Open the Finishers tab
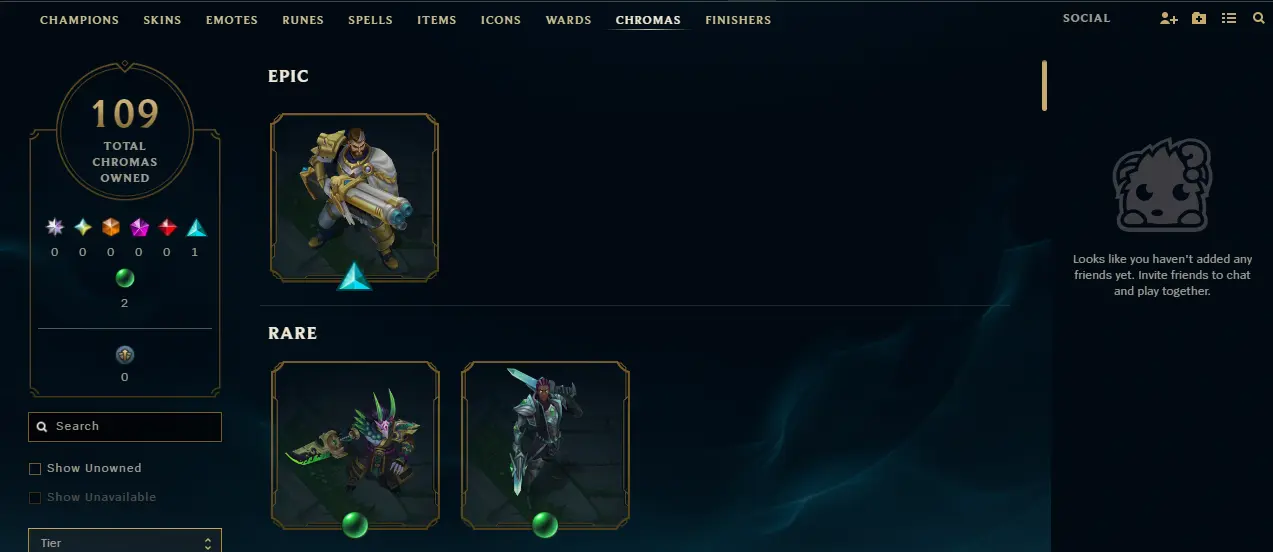The width and height of the screenshot is (1273, 552). pos(738,20)
